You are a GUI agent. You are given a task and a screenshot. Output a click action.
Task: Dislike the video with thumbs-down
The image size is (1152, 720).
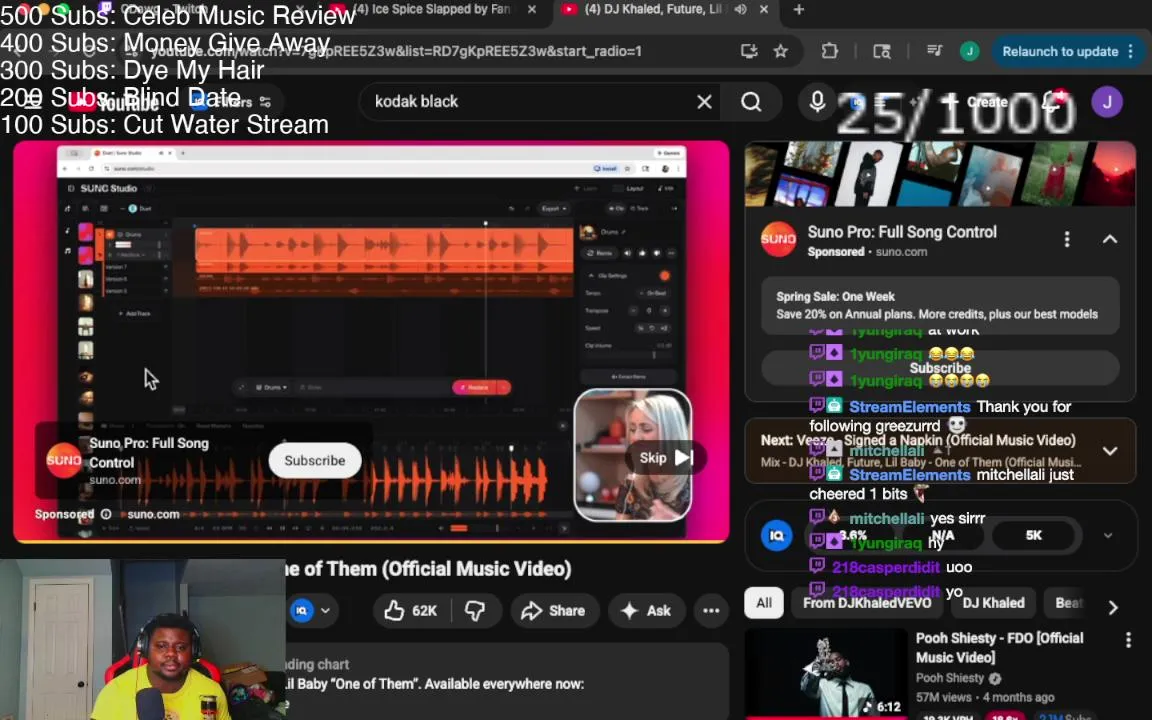tap(475, 611)
